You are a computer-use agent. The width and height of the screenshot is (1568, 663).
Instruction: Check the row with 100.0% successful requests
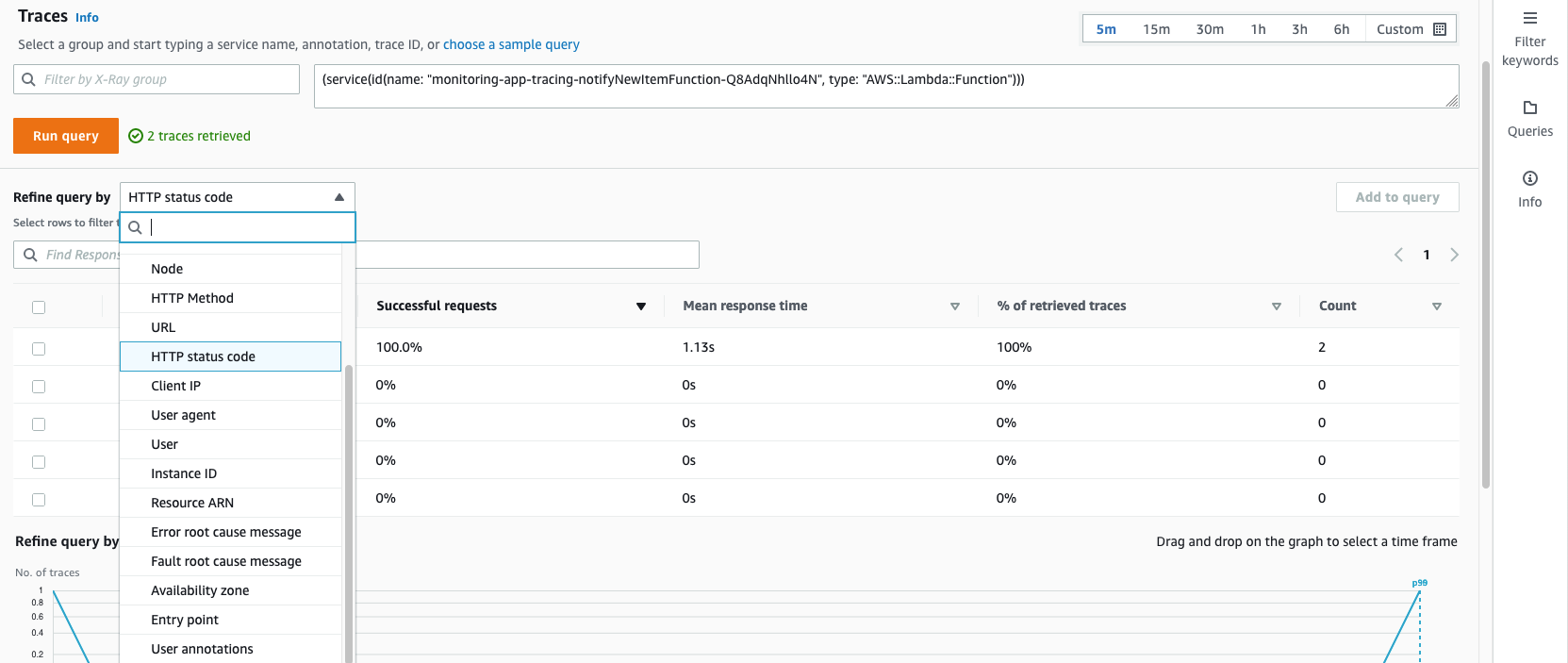point(39,349)
